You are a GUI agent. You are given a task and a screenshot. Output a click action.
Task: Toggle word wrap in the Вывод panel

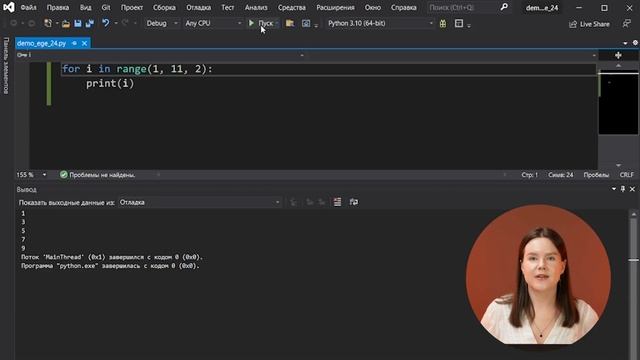pos(353,202)
